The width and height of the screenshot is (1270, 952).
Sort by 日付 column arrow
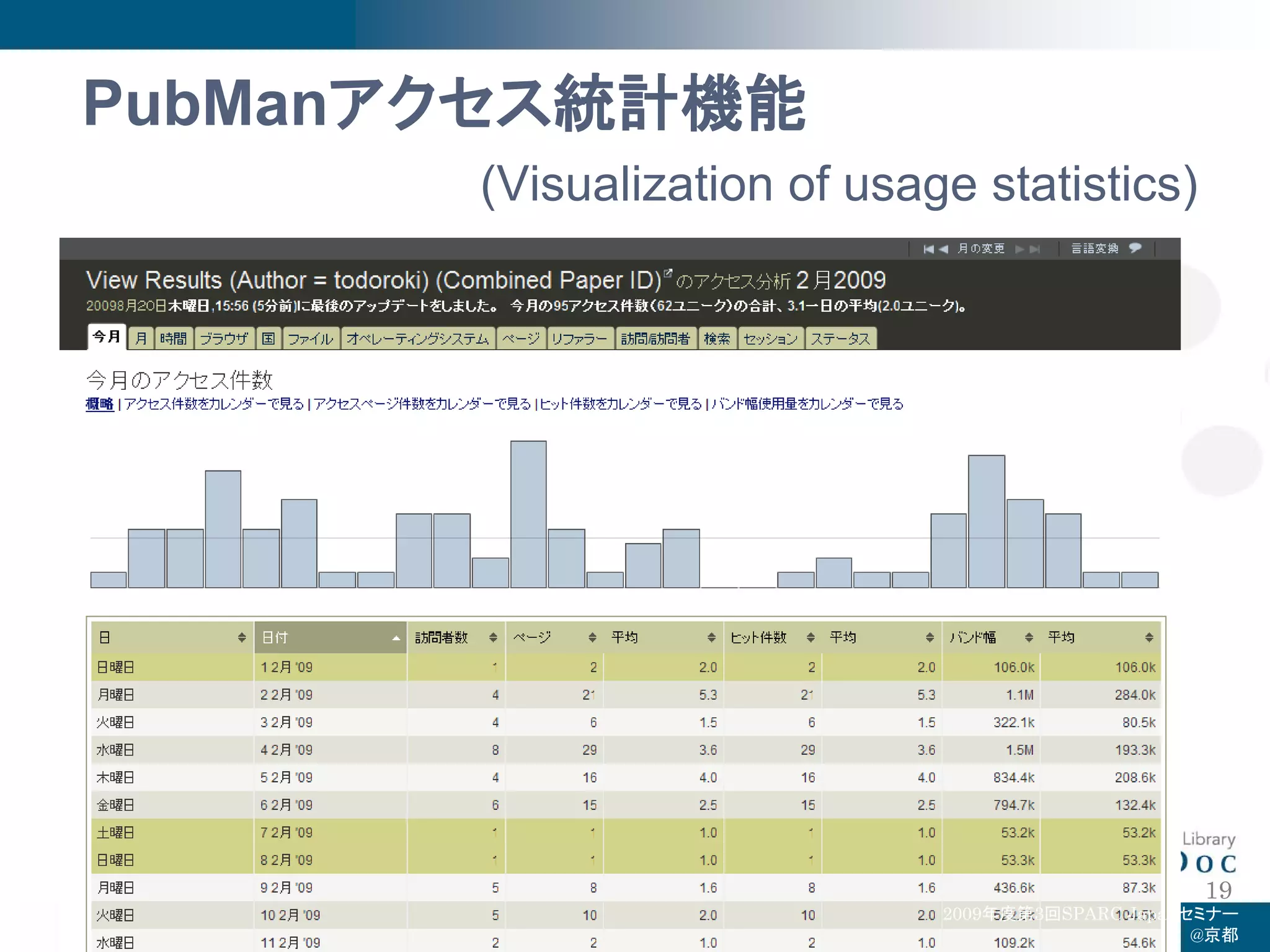(396, 638)
